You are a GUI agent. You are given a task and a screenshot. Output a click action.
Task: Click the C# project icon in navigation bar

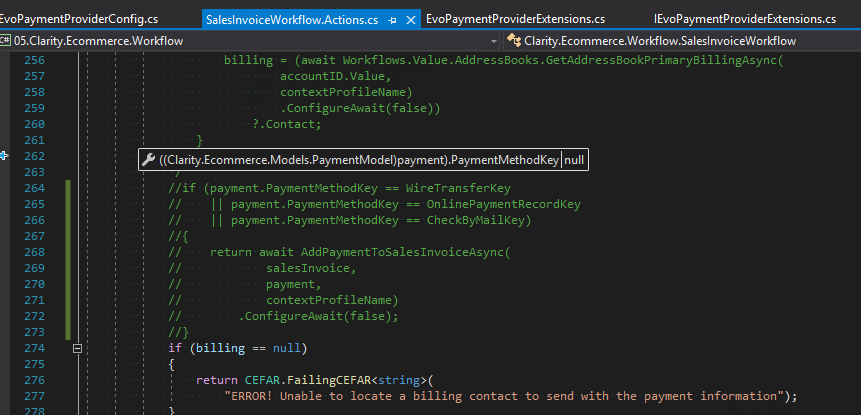(5, 41)
